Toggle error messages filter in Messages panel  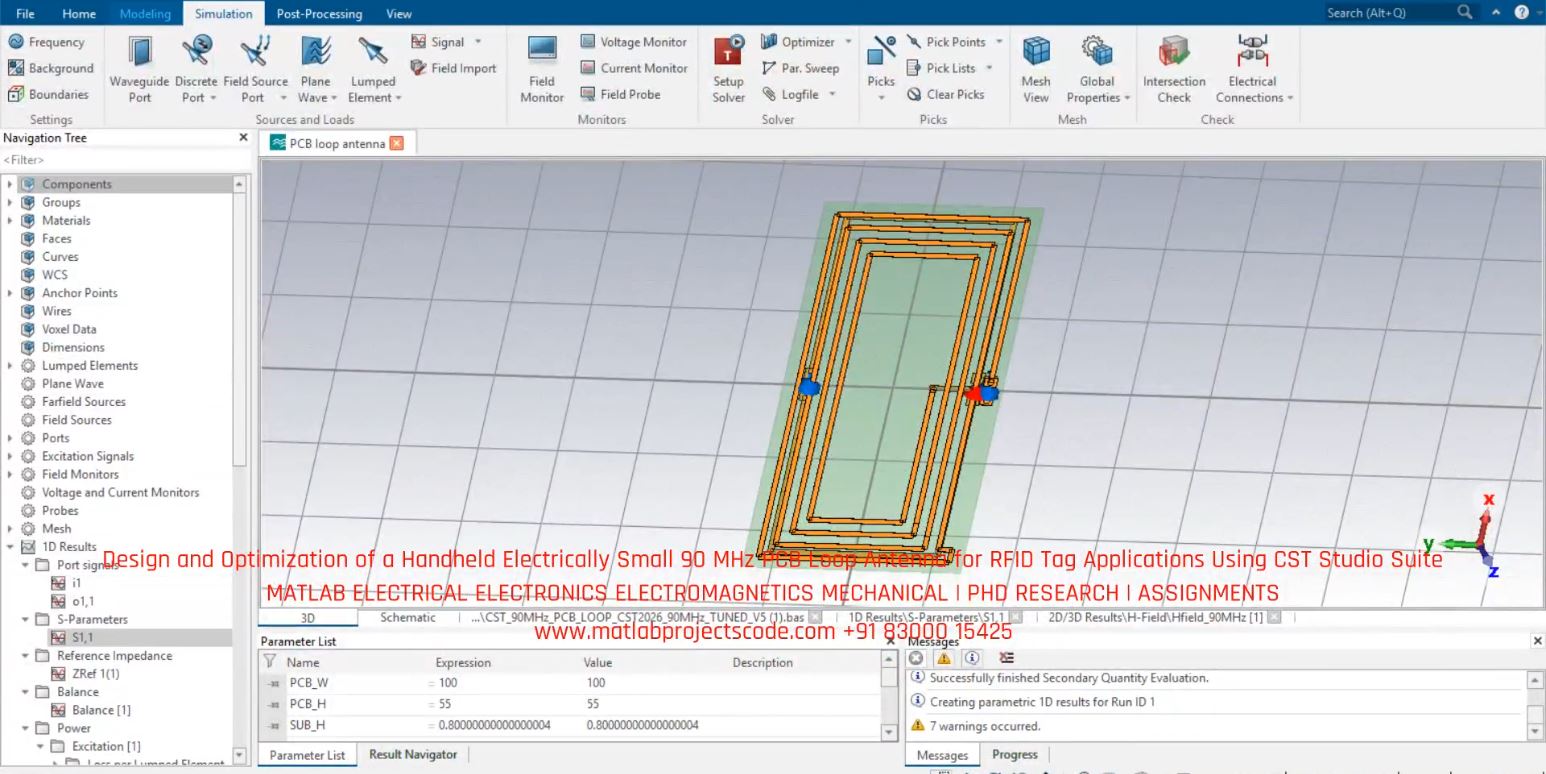pos(915,658)
